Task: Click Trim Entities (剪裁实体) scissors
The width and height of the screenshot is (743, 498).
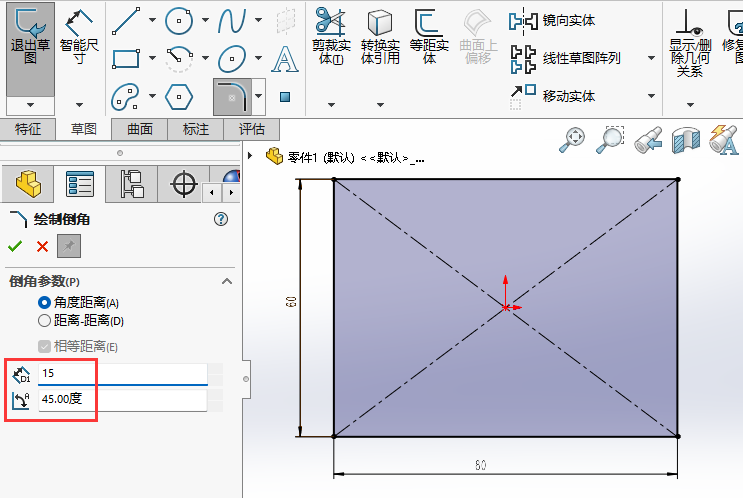Action: click(x=331, y=36)
